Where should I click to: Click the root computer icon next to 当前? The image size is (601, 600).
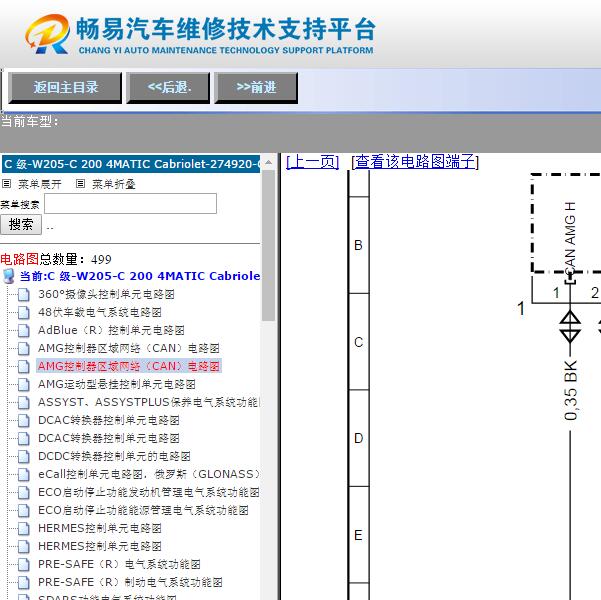coord(8,276)
